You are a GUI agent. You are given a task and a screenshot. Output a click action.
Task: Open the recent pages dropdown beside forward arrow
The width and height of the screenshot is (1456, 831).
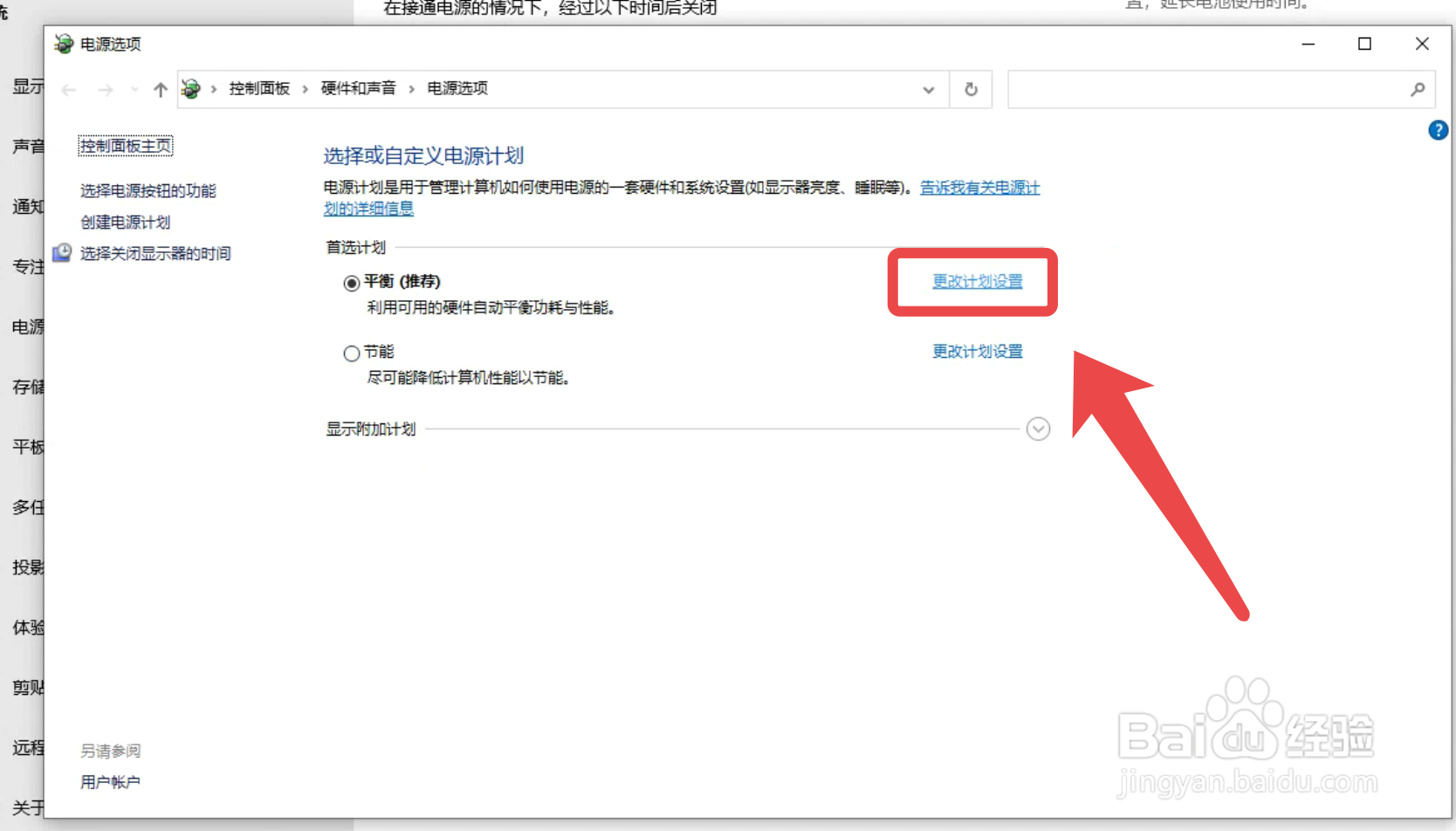click(133, 89)
